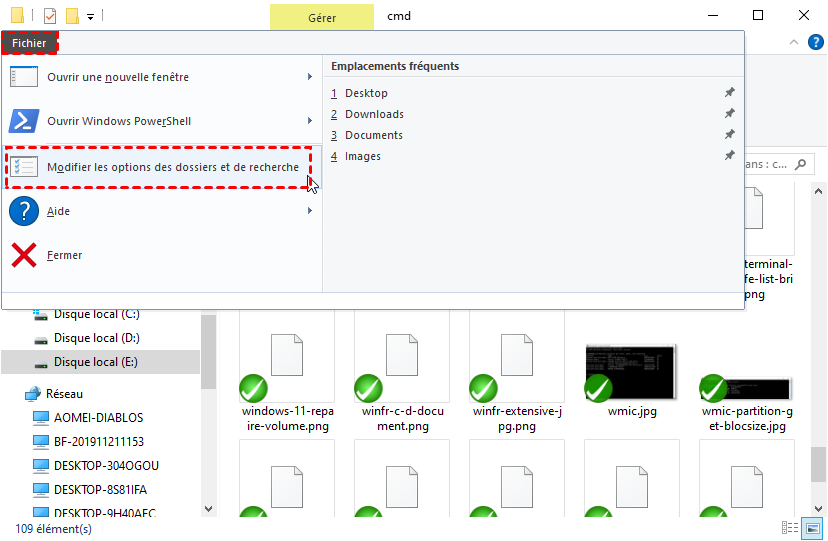Open Documents in frequent places

(x=373, y=135)
